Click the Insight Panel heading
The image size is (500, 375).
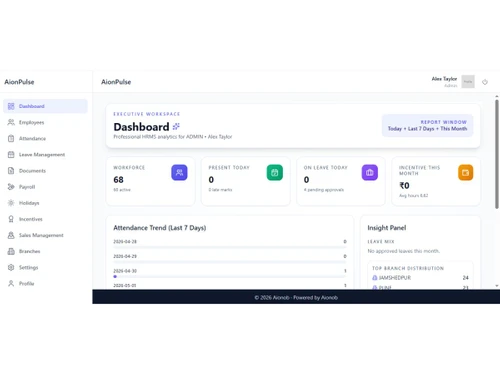pyautogui.click(x=387, y=228)
